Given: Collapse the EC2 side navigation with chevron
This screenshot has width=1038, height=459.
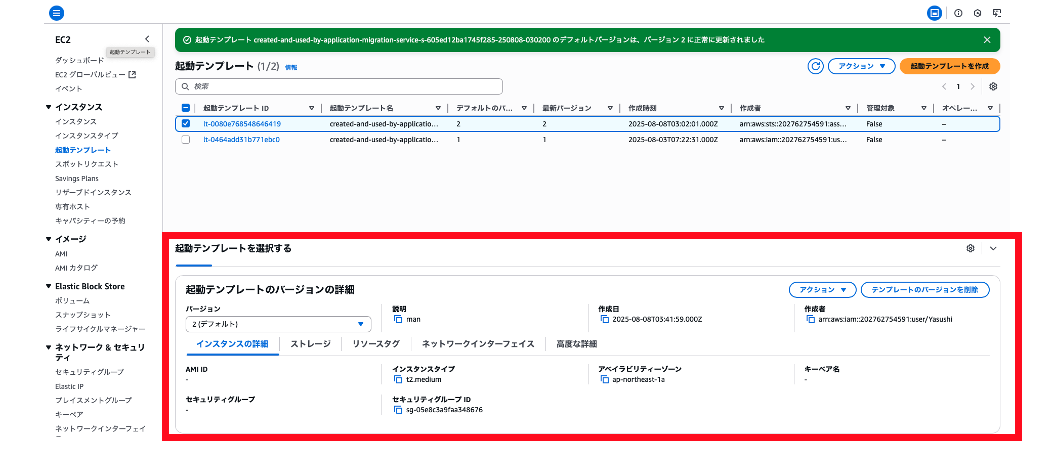Looking at the screenshot, I should pos(147,39).
